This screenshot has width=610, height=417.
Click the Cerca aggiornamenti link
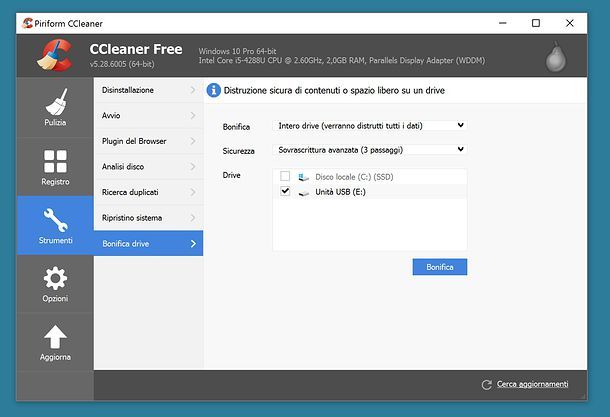pos(532,384)
